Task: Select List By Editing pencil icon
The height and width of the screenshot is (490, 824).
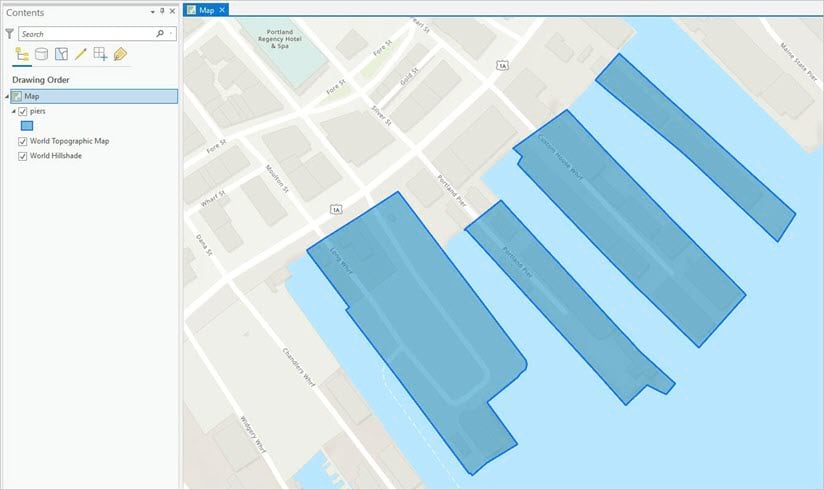Action: pos(80,54)
